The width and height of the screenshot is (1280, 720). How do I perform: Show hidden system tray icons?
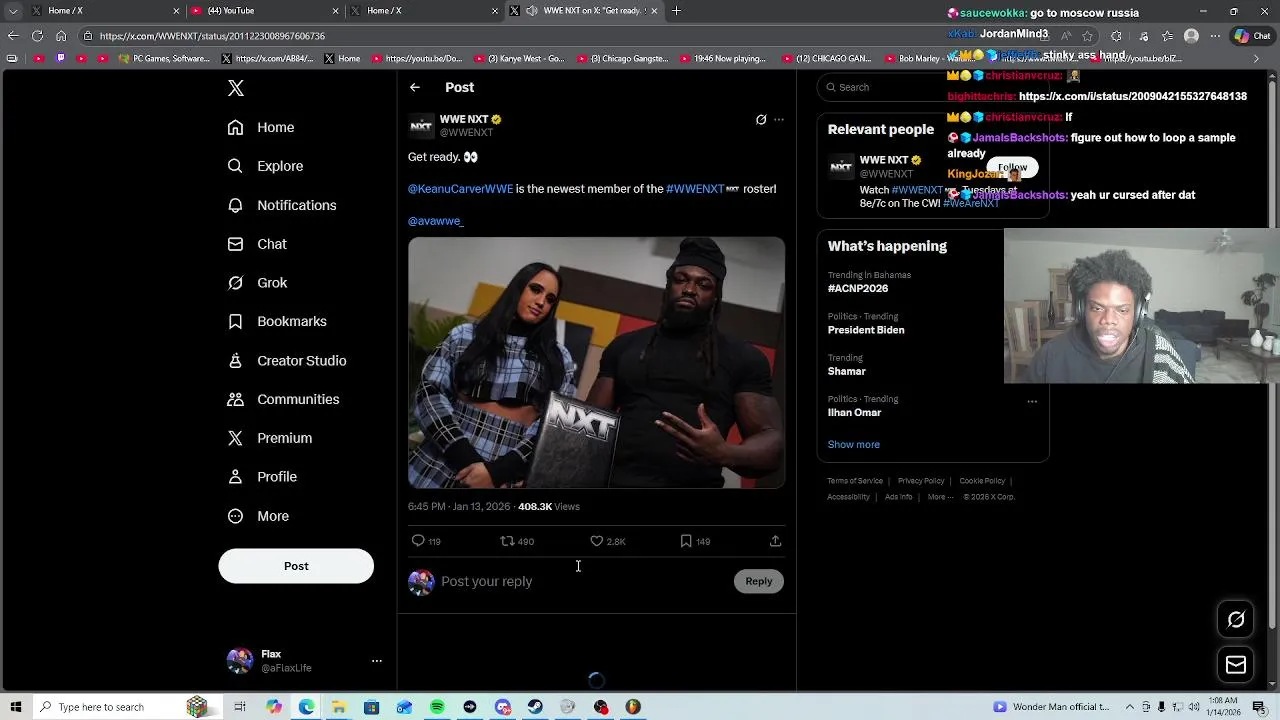point(1130,707)
